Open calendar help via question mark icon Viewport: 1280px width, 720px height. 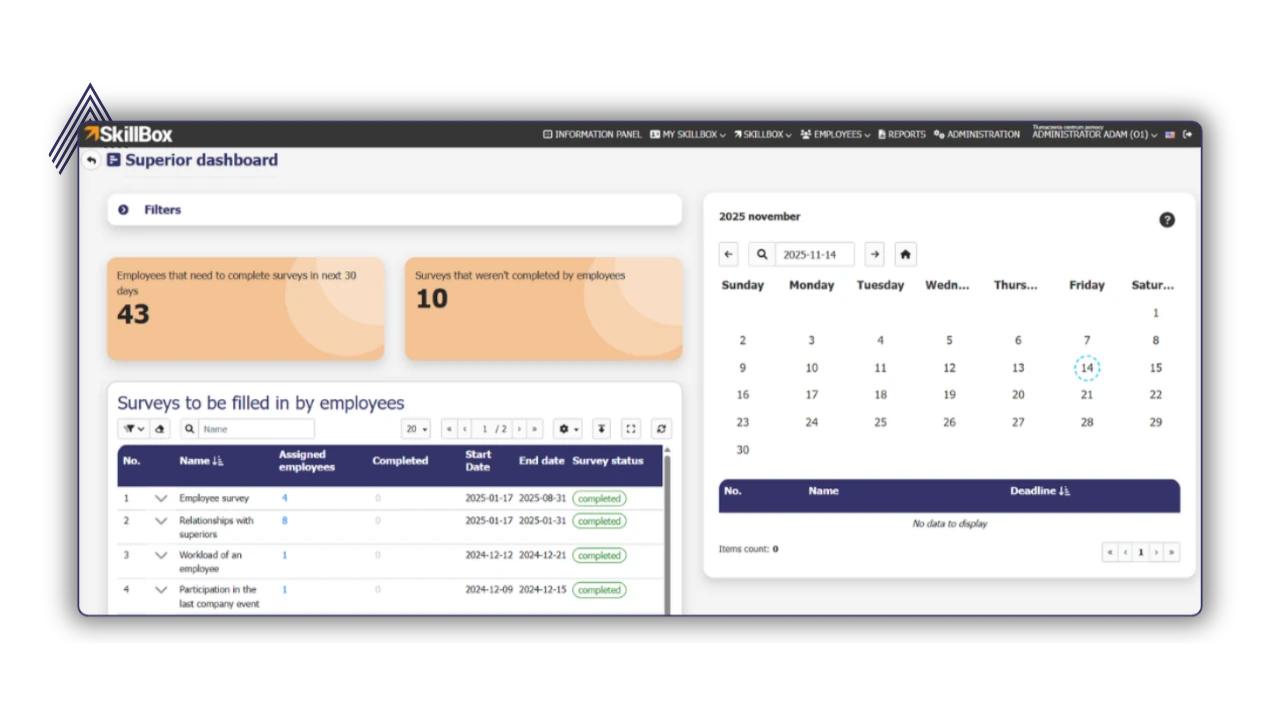pos(1166,219)
